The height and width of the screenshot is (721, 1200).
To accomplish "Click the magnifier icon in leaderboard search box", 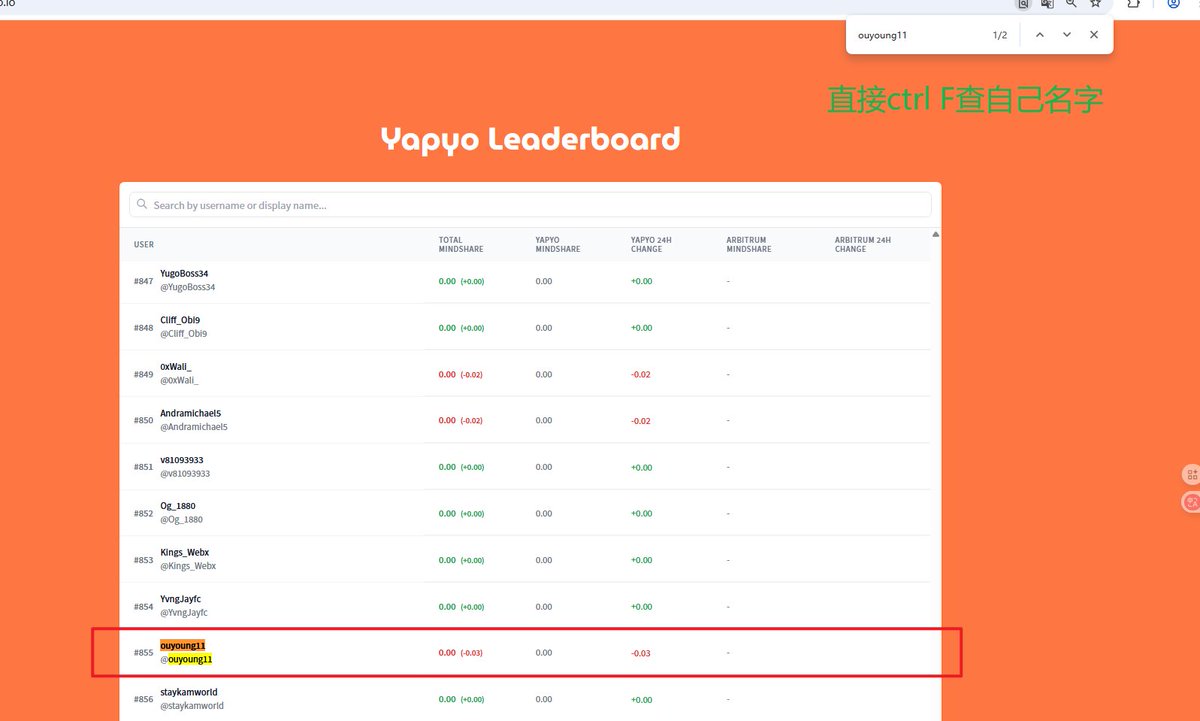I will (143, 205).
